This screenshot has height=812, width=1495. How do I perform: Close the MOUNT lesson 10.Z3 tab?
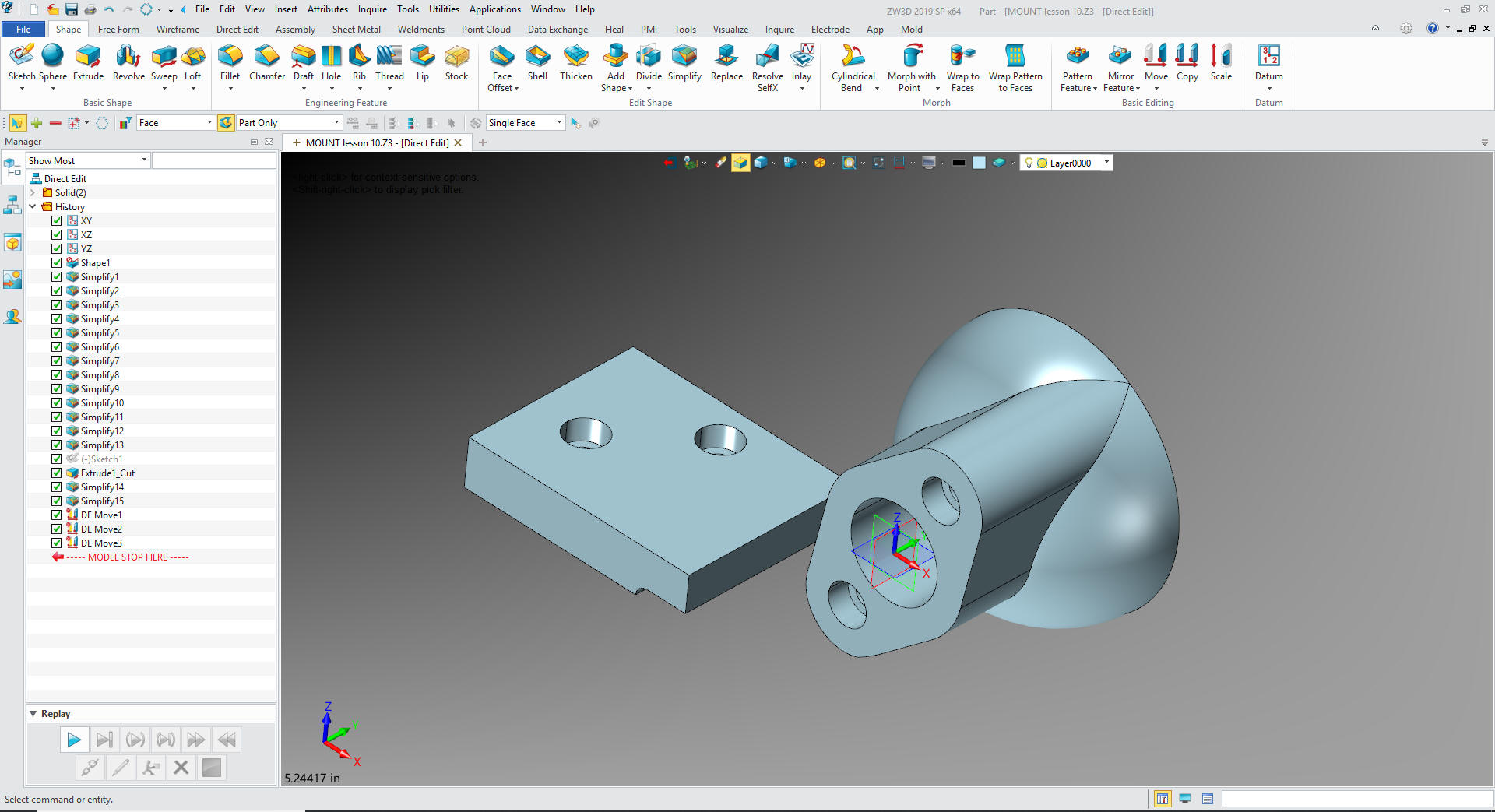click(458, 142)
